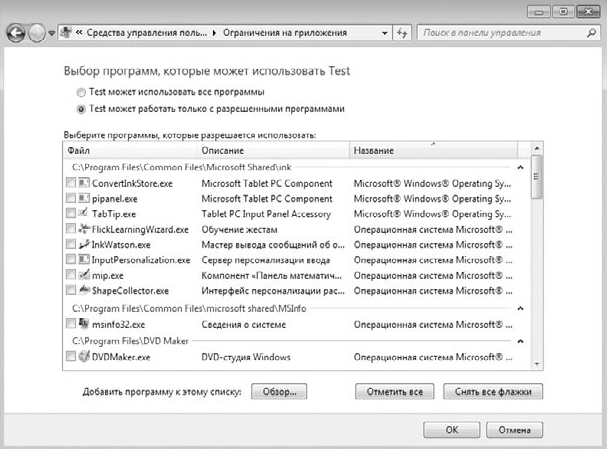This screenshot has height=449, width=607.
Task: Click the DVDMaker.exe disc icon
Action: (84, 356)
